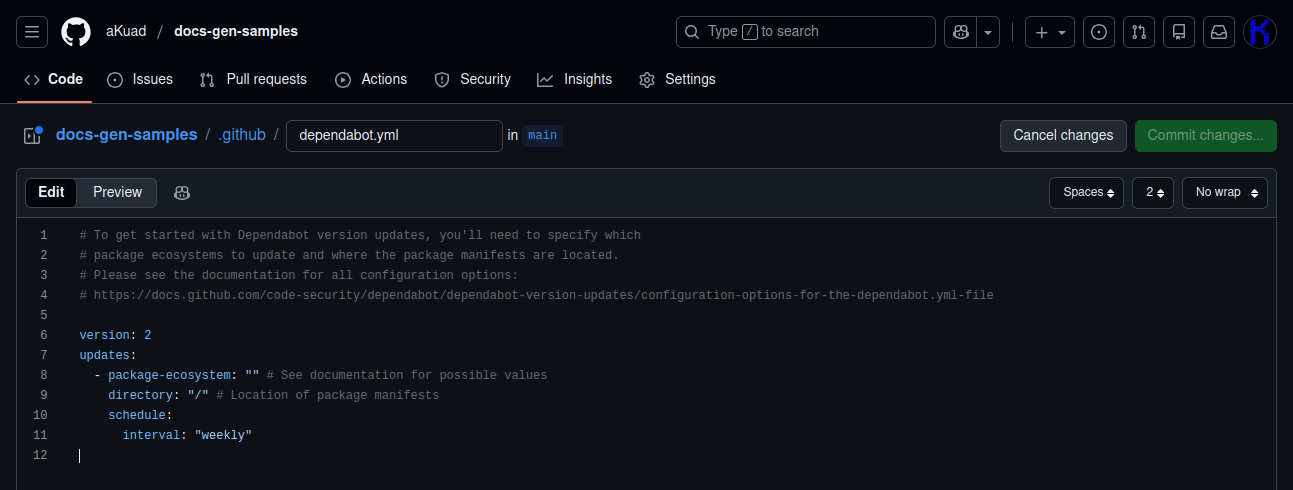Open the aKuad owner link
The height and width of the screenshot is (490, 1293).
click(x=126, y=31)
